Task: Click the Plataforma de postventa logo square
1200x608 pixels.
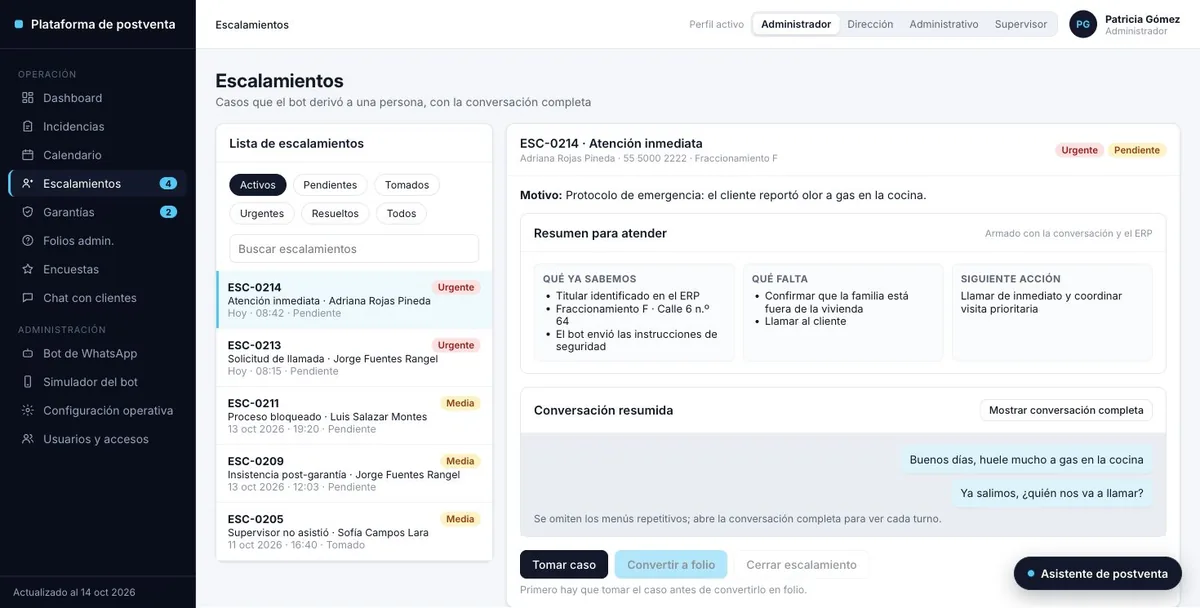Action: click(18, 24)
